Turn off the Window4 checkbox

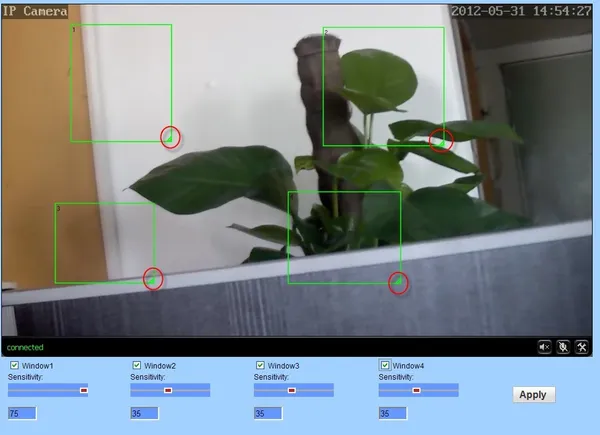point(385,366)
